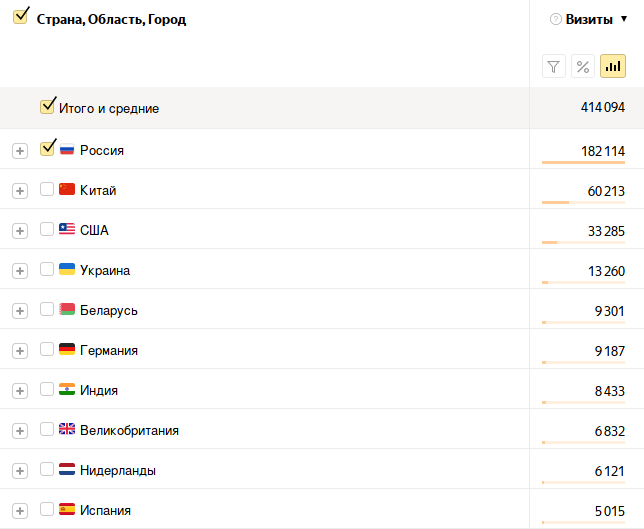Click the China flag icon
This screenshot has width=644, height=529.
(x=67, y=189)
